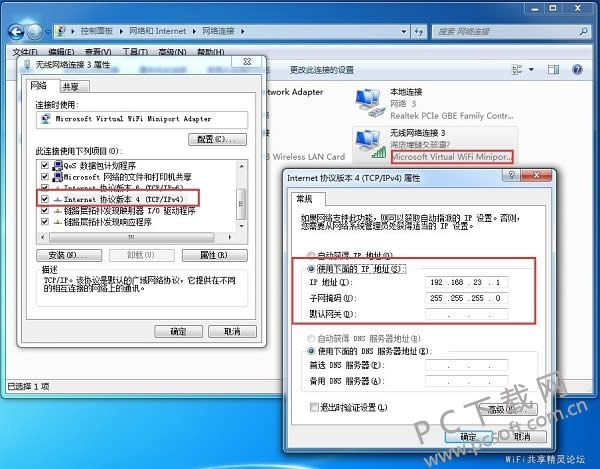Click 更改此连接的设置 toolbar command
The image size is (600, 469).
pos(322,70)
